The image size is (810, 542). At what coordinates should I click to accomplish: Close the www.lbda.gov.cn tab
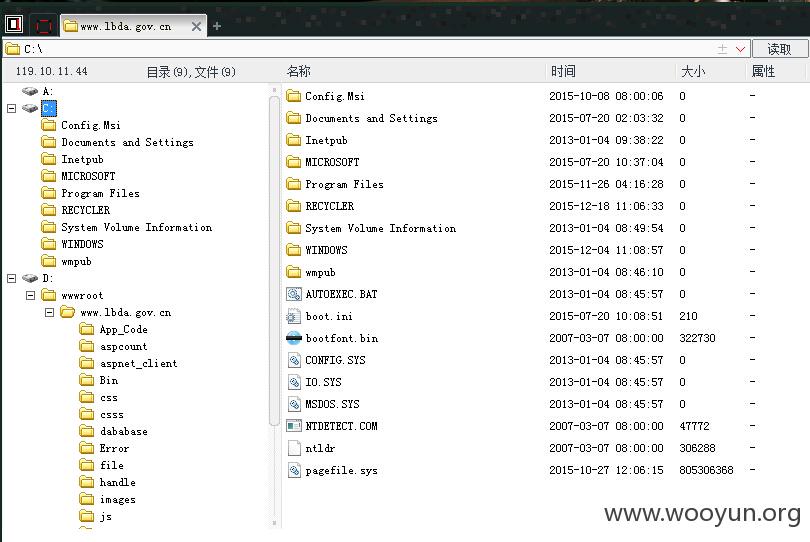click(x=196, y=26)
